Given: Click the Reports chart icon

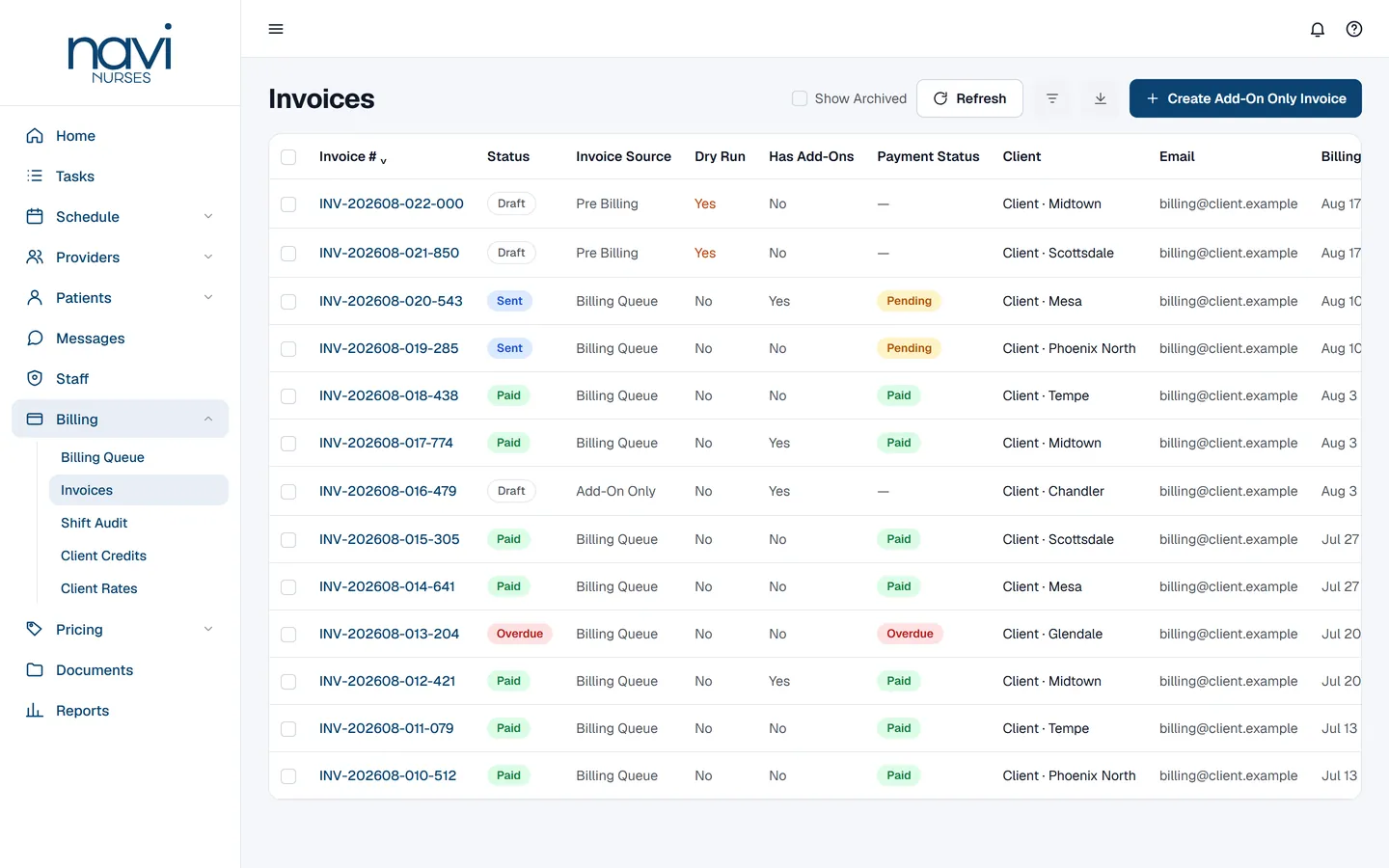Looking at the screenshot, I should coord(35,711).
